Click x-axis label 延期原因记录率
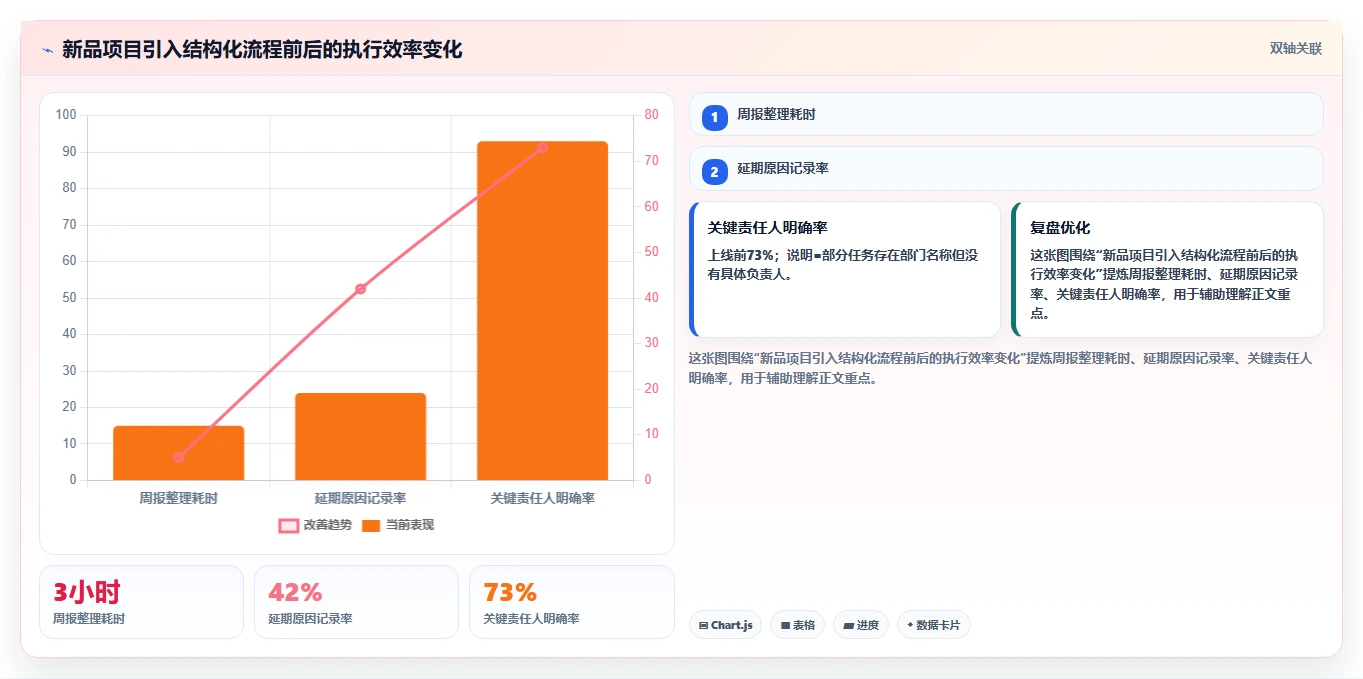1363x679 pixels. coord(360,497)
